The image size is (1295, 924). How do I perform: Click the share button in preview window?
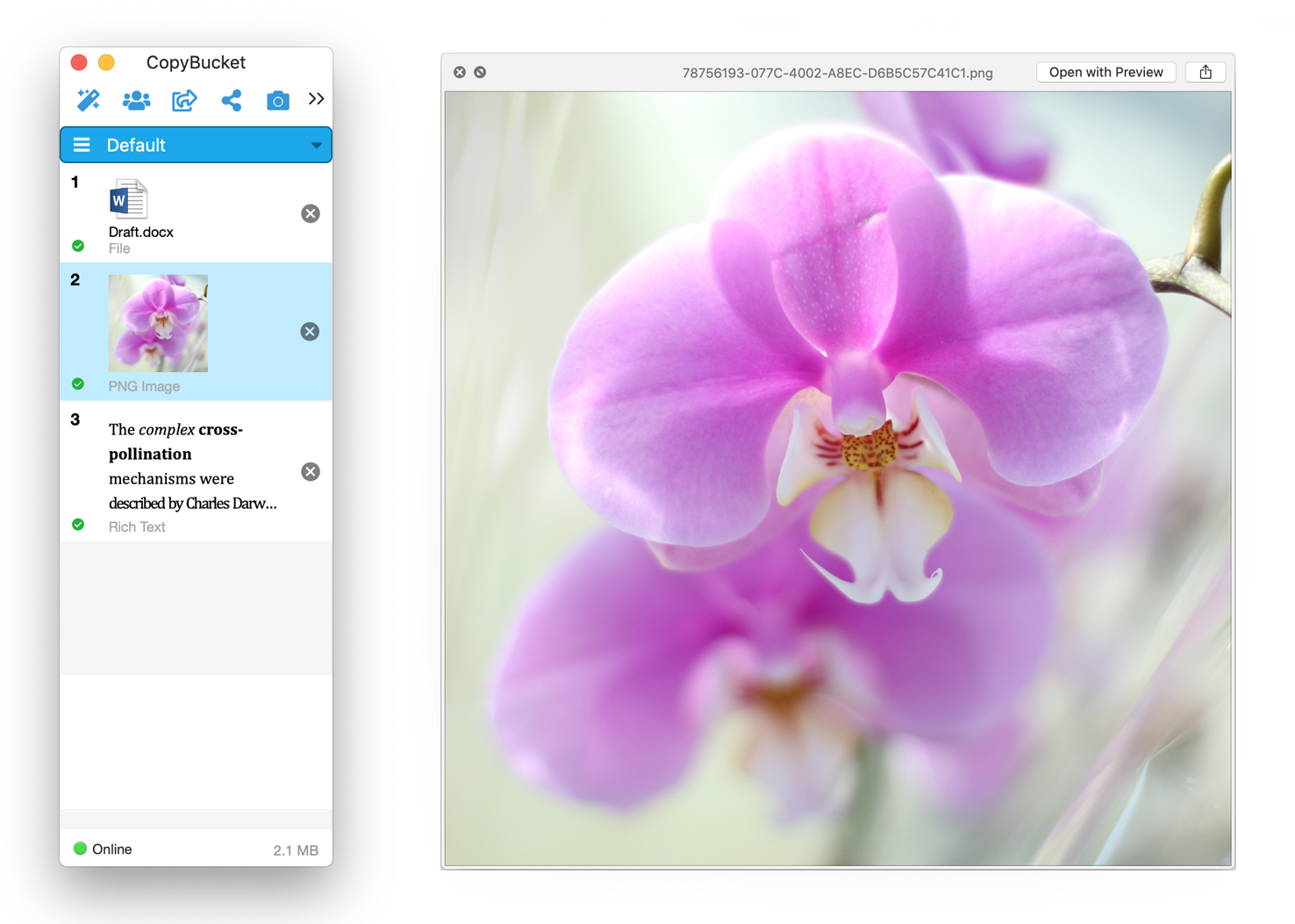(1206, 72)
